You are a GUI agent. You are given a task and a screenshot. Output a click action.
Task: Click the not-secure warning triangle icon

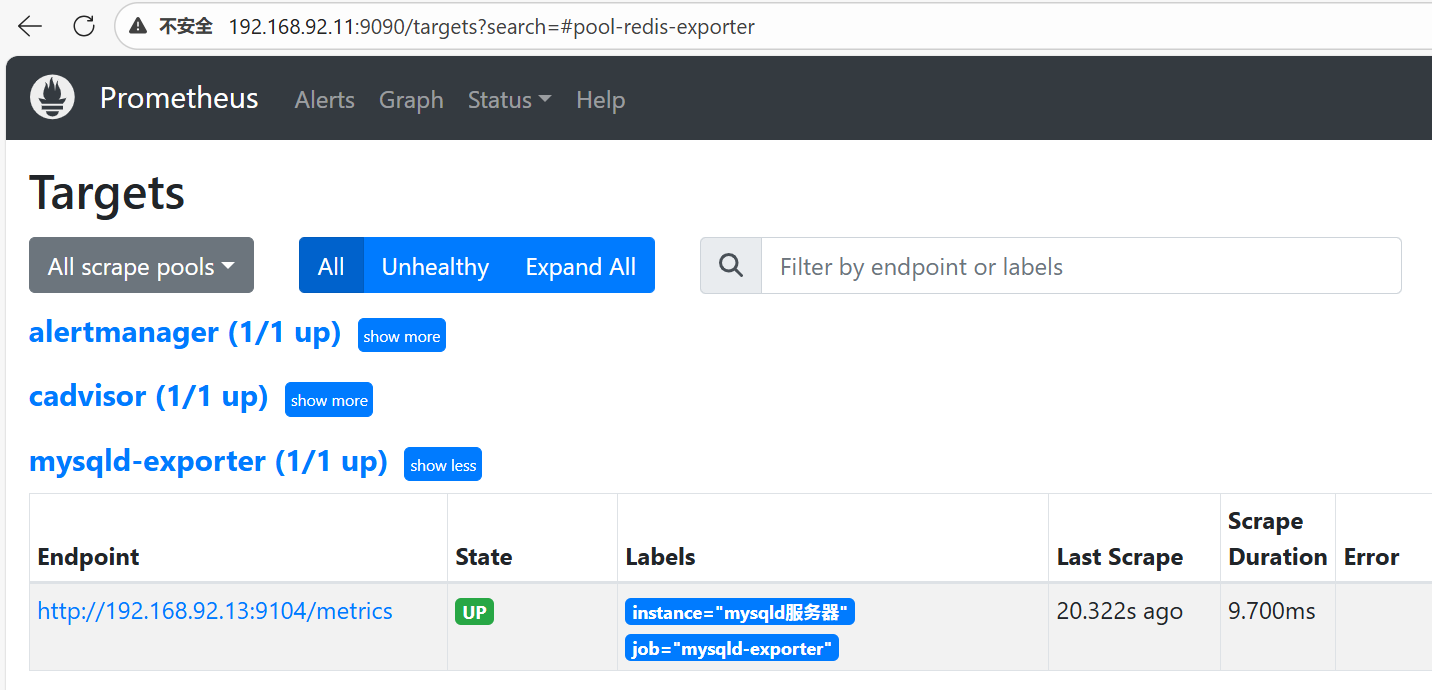click(x=138, y=27)
